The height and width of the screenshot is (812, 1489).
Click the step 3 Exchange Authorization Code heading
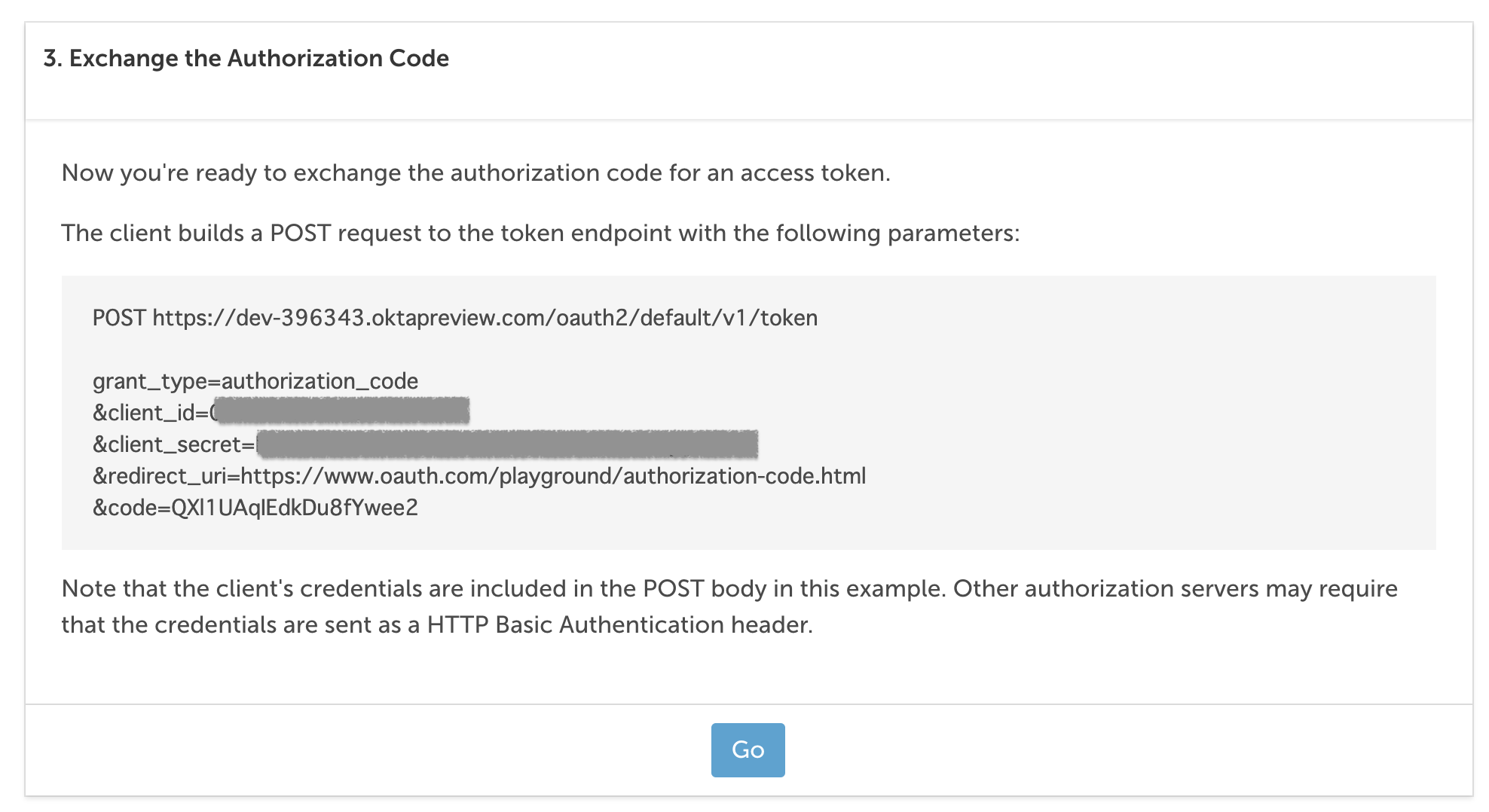click(x=246, y=59)
